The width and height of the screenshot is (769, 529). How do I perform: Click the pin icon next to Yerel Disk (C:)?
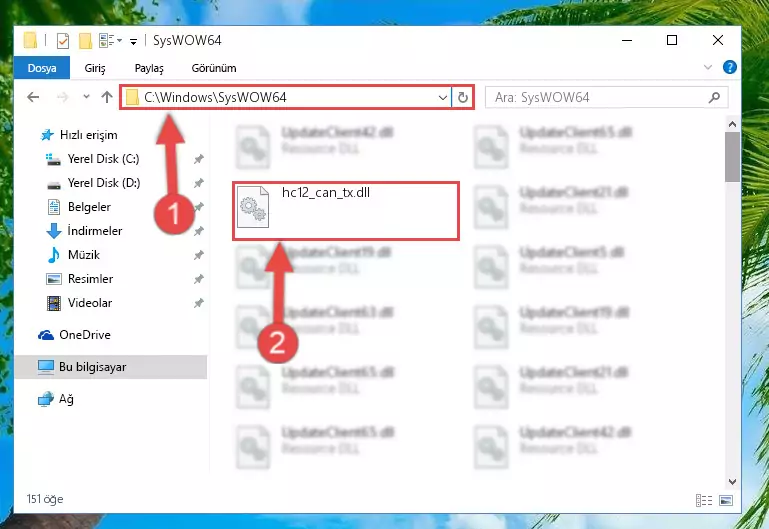click(198, 159)
